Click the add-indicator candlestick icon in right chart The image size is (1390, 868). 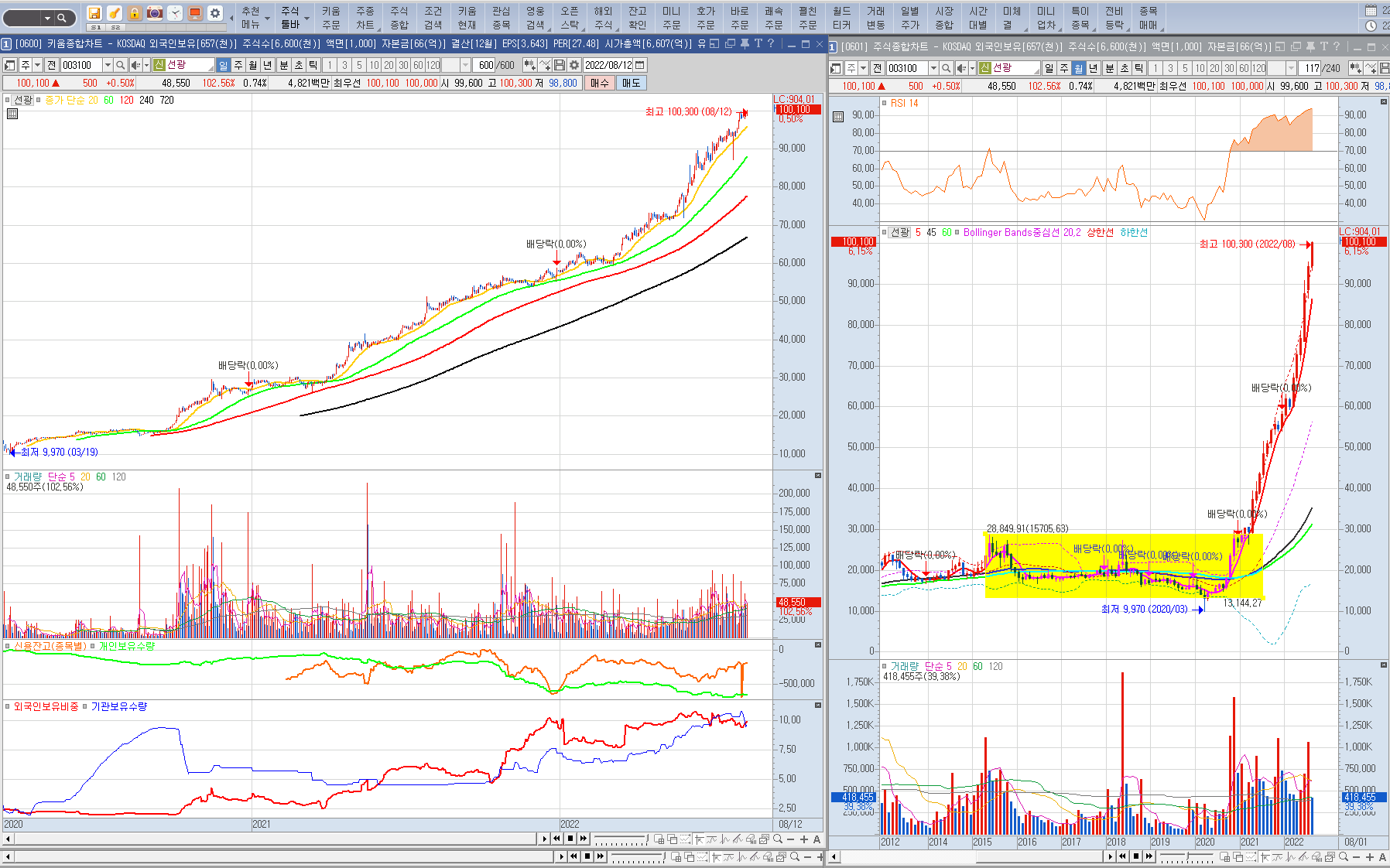(1355, 69)
